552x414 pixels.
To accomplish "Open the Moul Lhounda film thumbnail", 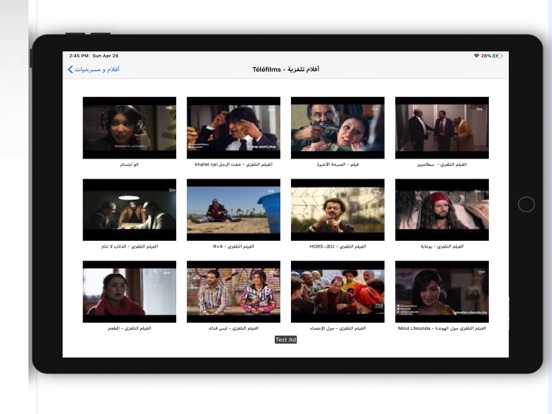I will (442, 292).
